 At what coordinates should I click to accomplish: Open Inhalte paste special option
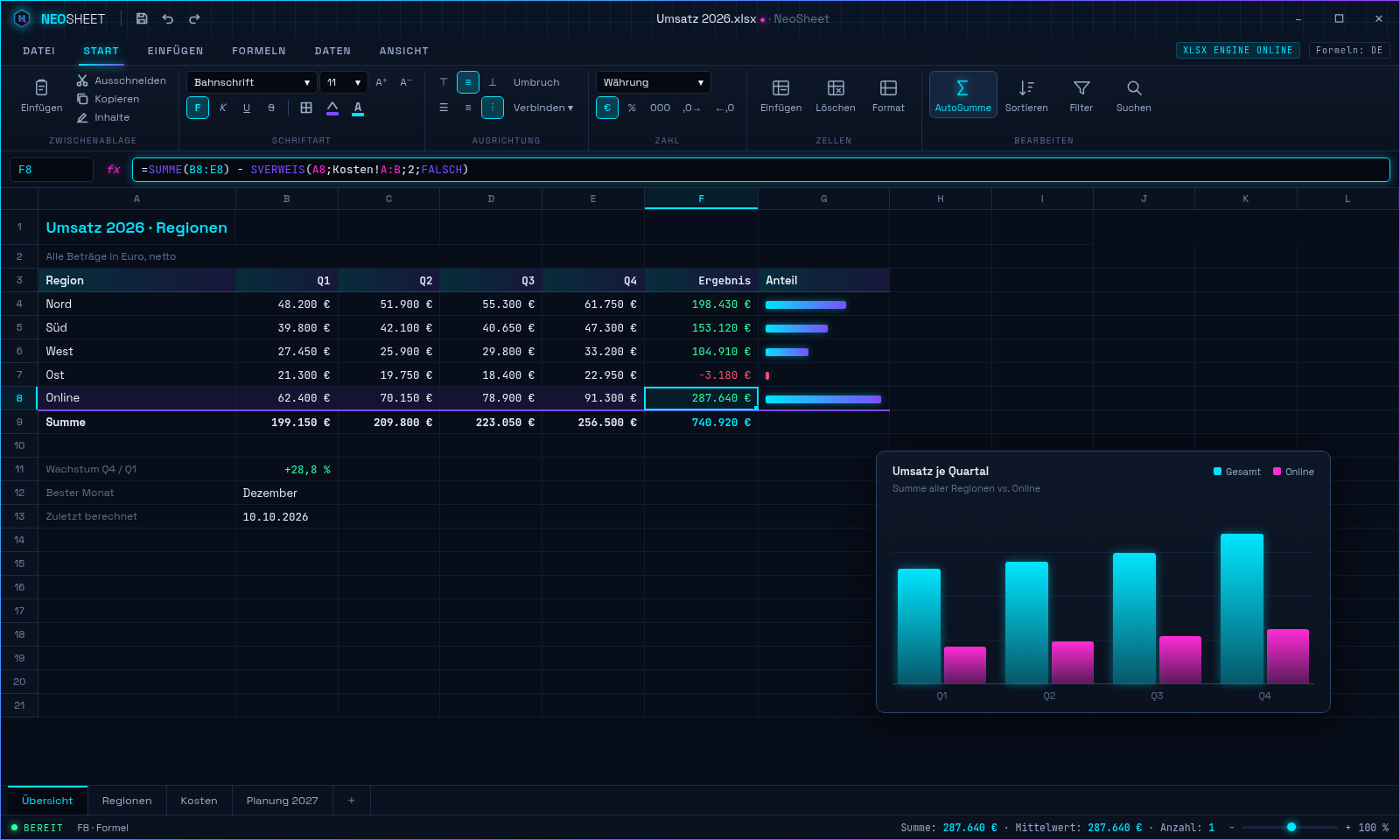tap(103, 117)
